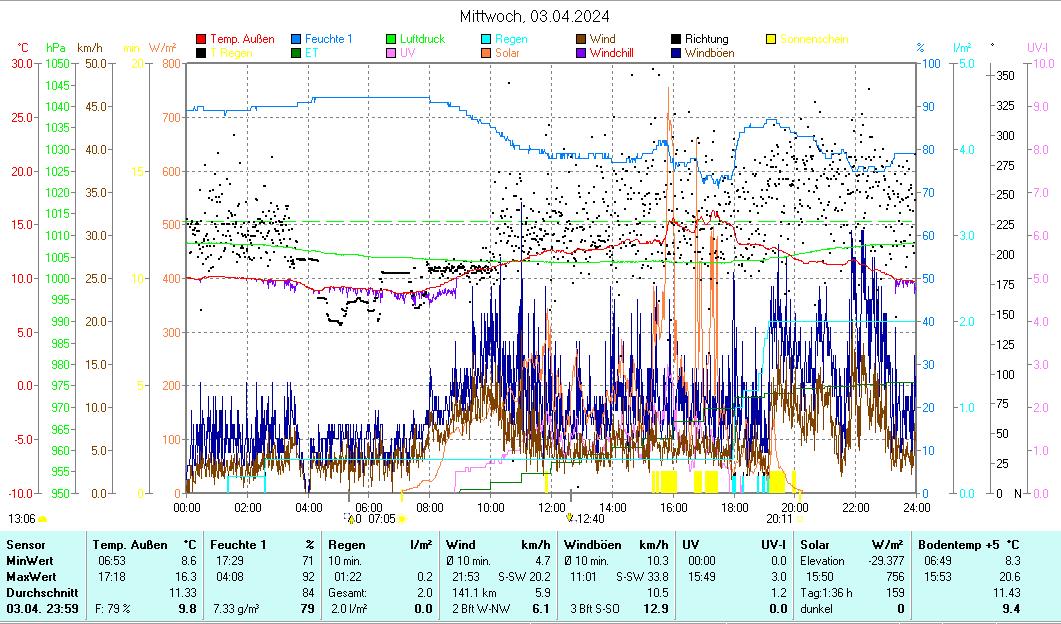The image size is (1061, 624).
Task: Select the brown Wind legend square
Action: pos(581,40)
